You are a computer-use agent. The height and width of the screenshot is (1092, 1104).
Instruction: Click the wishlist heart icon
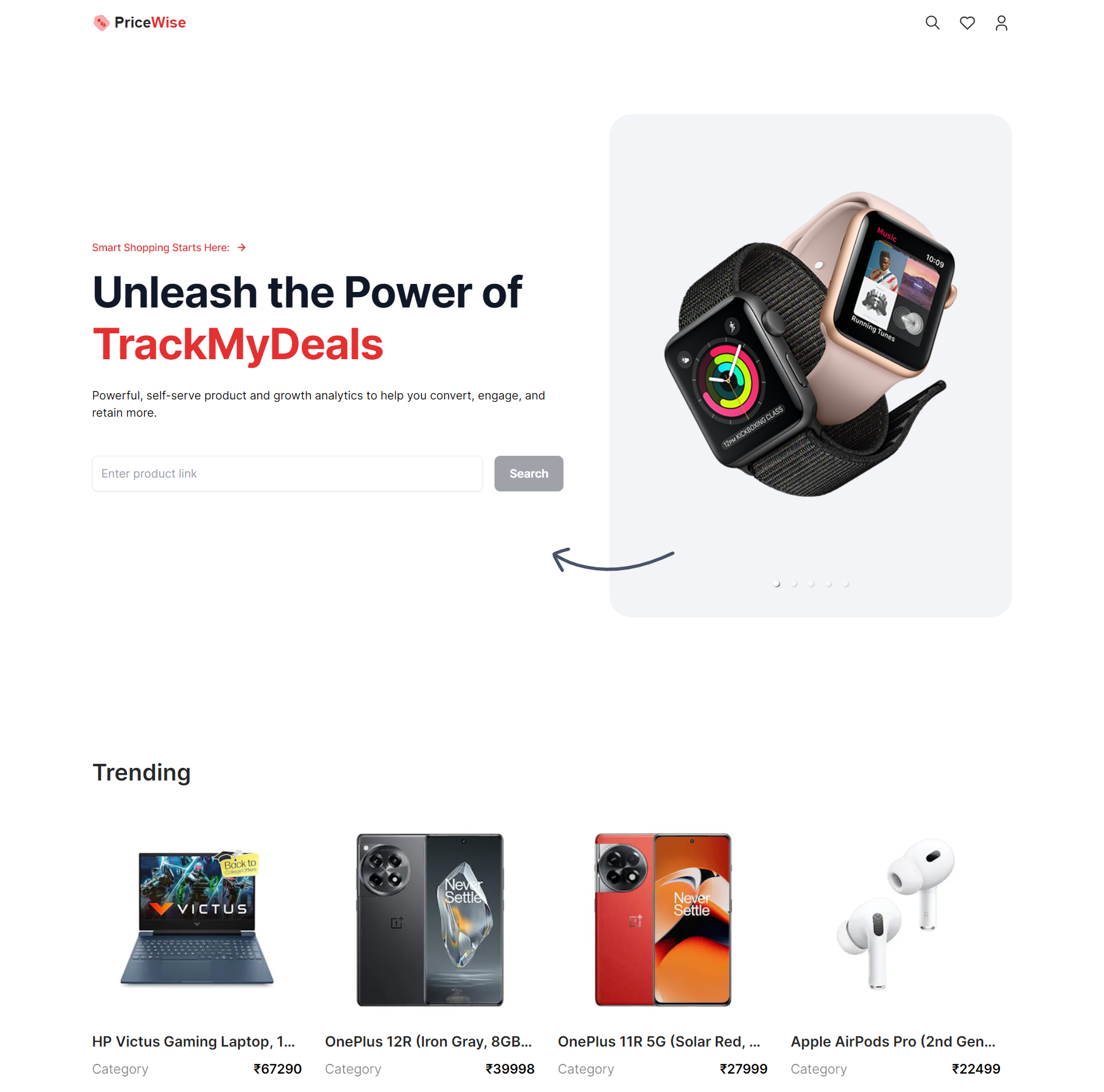[966, 22]
